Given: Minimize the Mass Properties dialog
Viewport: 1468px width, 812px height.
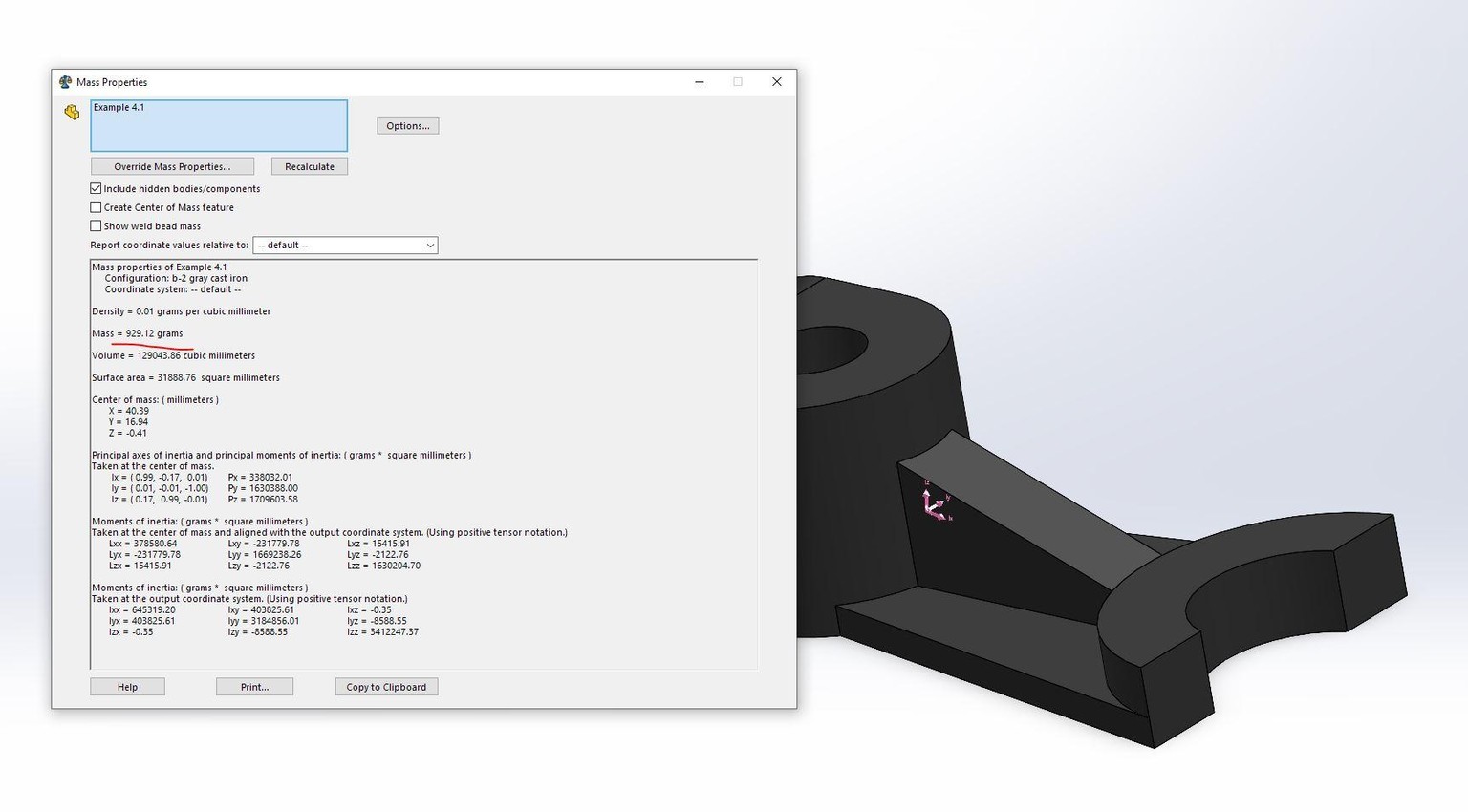Looking at the screenshot, I should click(x=700, y=82).
